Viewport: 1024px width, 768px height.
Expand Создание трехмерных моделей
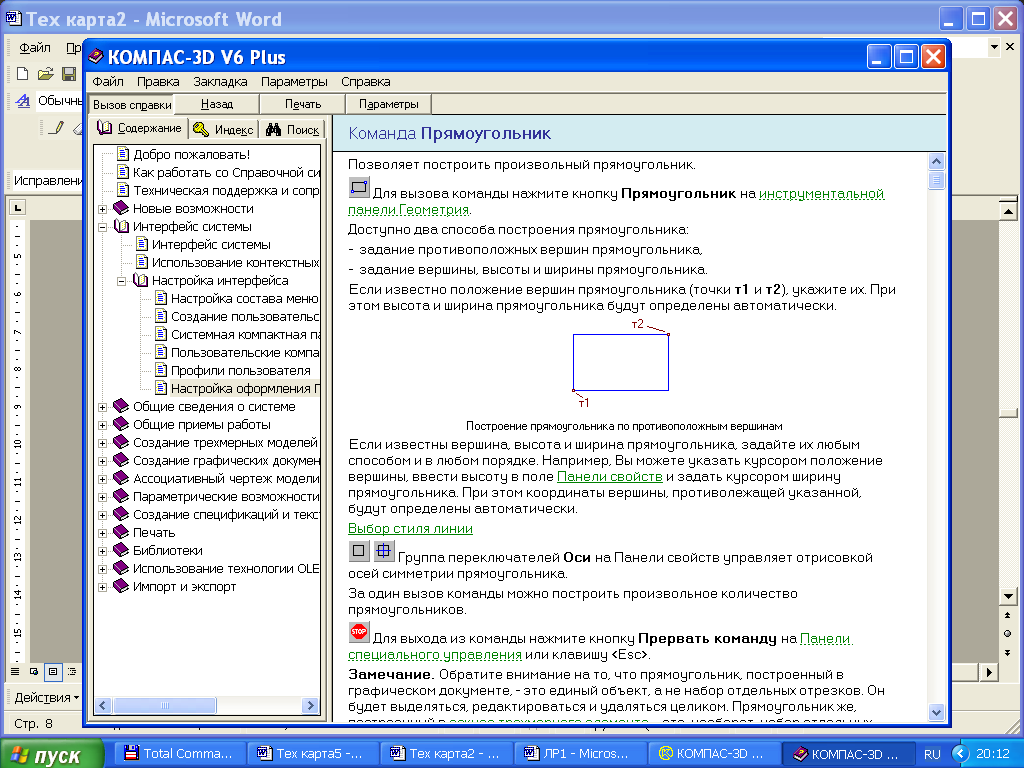(103, 443)
